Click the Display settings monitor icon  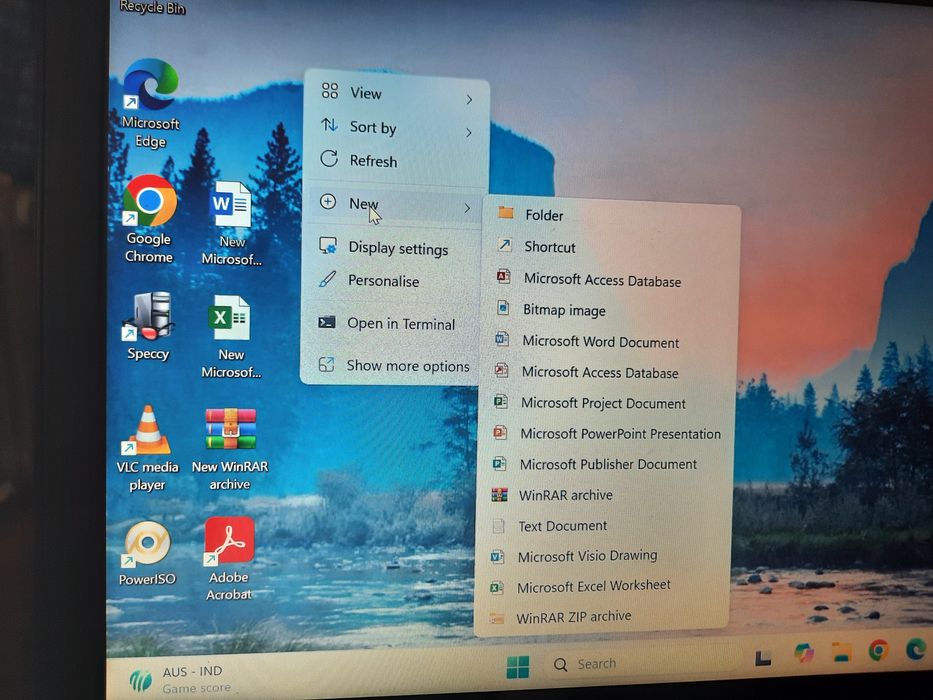tap(328, 246)
